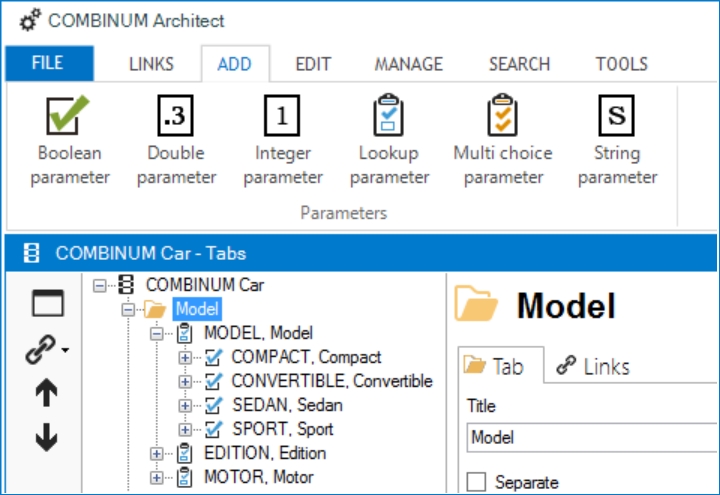Expand the EDITION, Edition node
This screenshot has height=495, width=720.
(x=157, y=454)
